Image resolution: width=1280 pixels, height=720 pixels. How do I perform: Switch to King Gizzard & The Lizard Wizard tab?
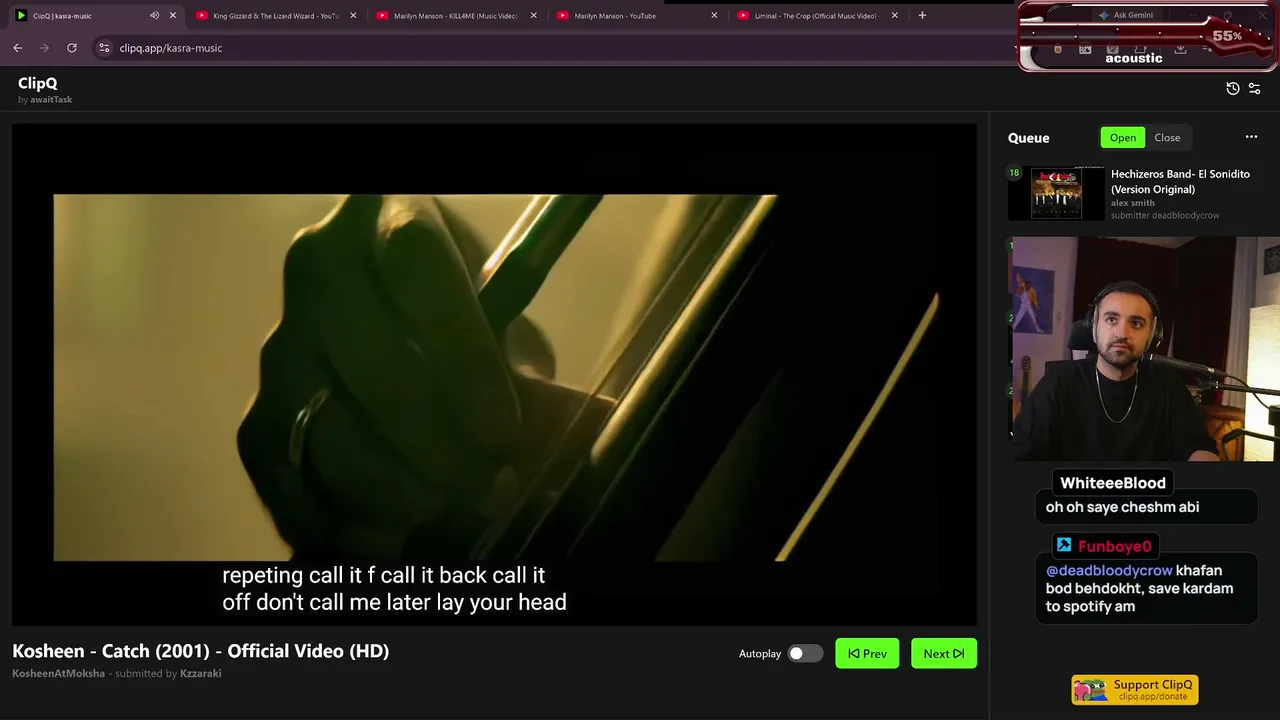tap(275, 16)
